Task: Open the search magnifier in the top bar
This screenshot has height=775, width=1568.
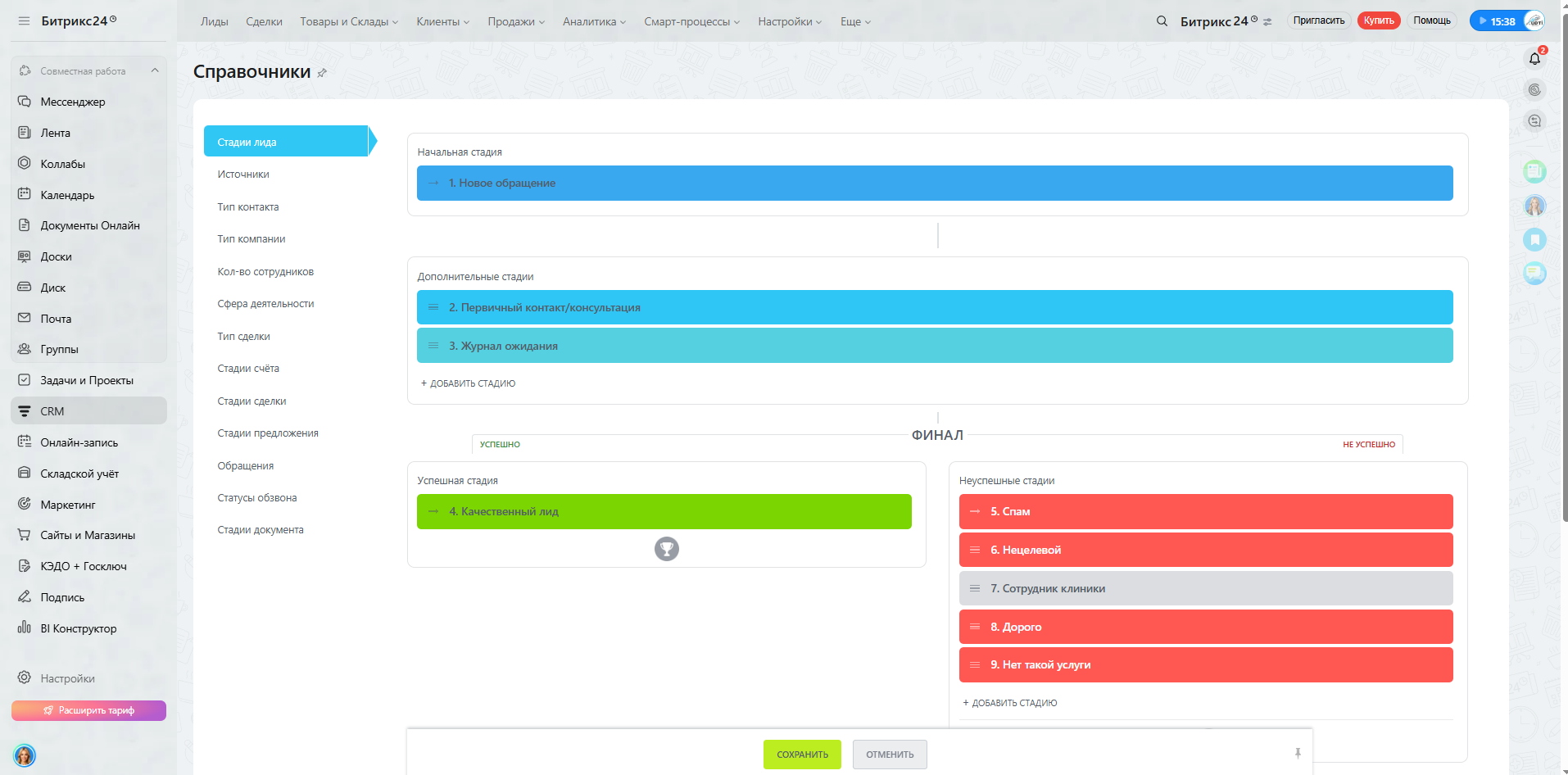Action: point(1162,21)
